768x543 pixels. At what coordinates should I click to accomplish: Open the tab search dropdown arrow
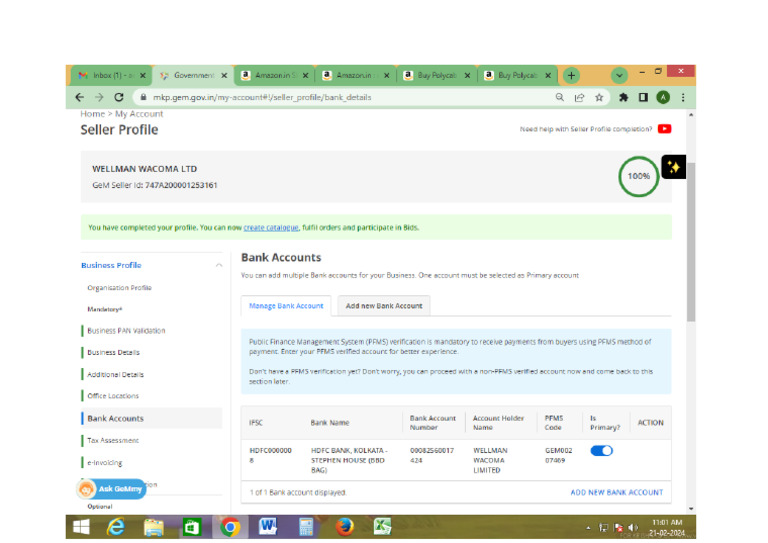(x=620, y=75)
